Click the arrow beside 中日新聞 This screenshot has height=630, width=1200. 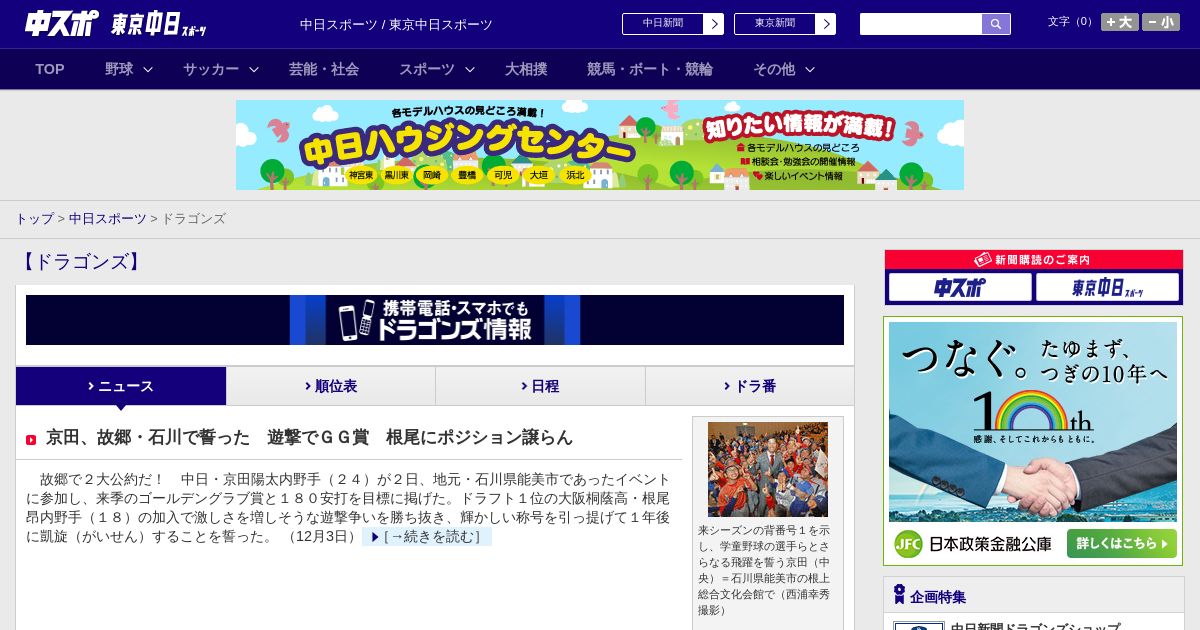[714, 24]
